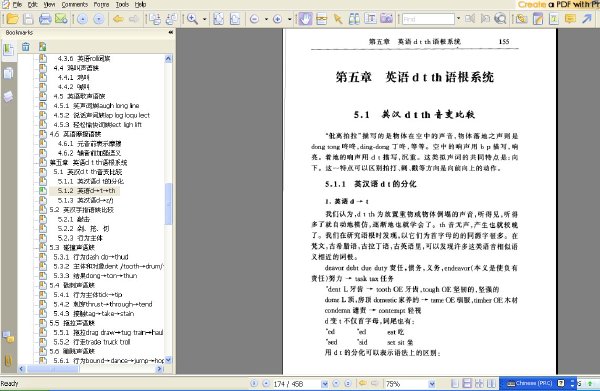Open the File menu

(x=17, y=5)
